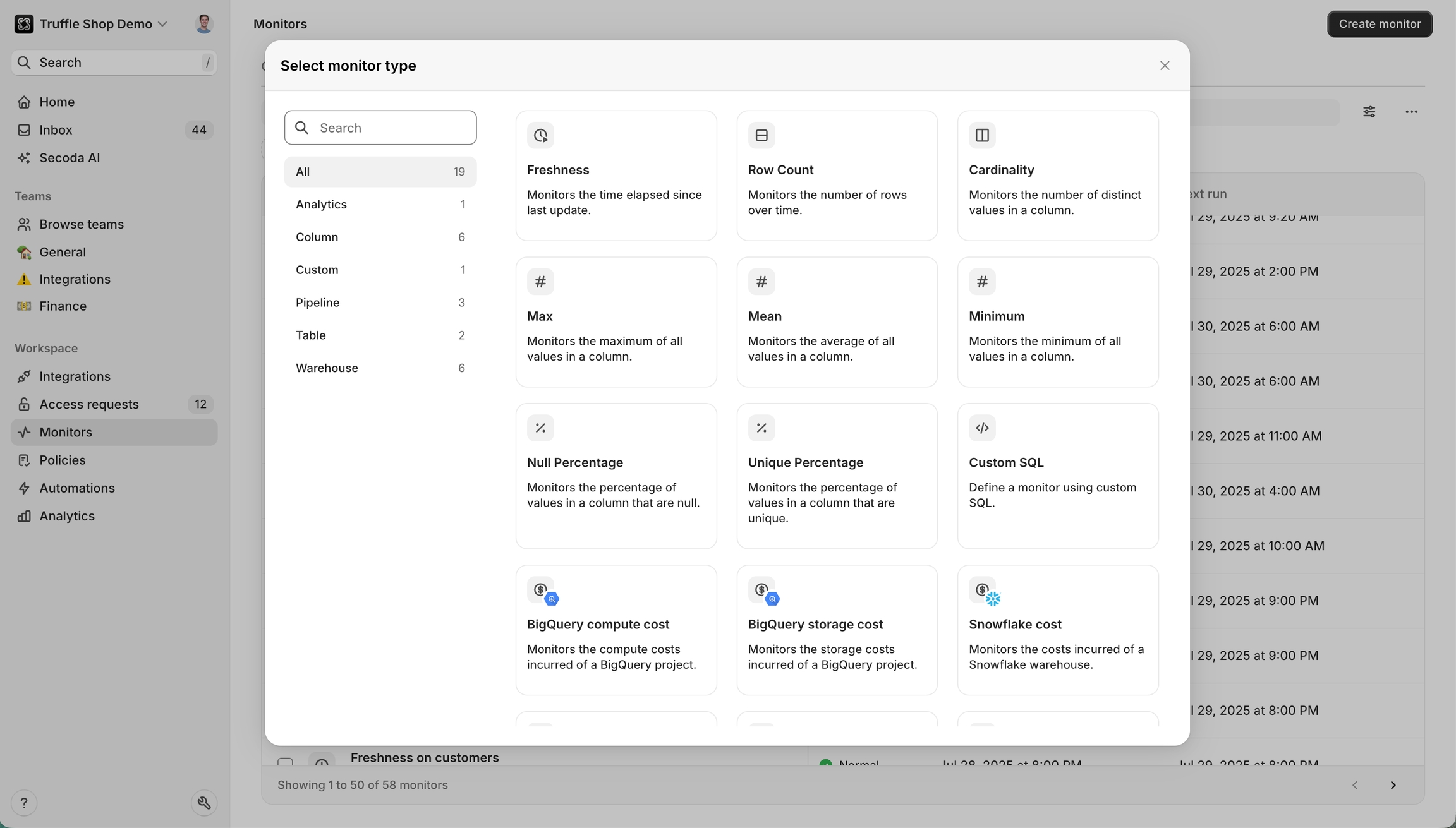This screenshot has width=1456, height=828.
Task: Click BigQuery compute cost icon
Action: (x=542, y=591)
